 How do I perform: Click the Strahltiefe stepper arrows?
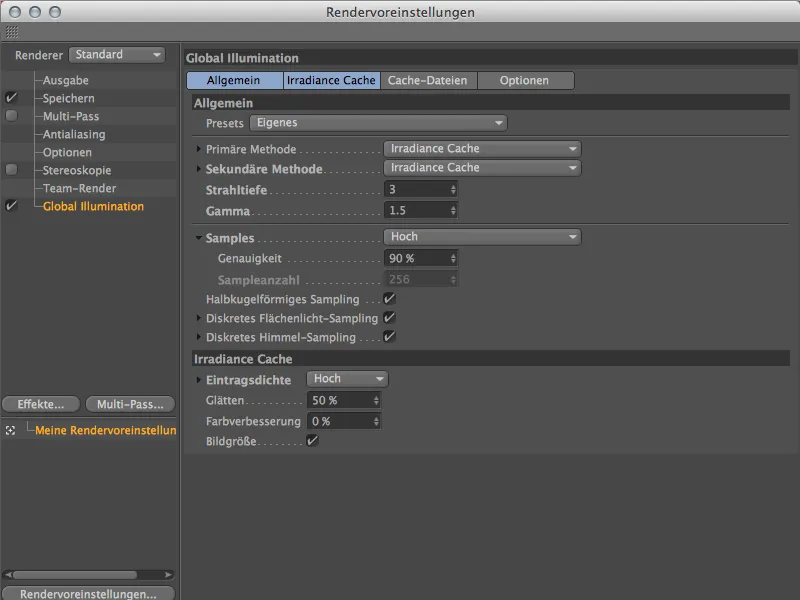pyautogui.click(x=453, y=189)
